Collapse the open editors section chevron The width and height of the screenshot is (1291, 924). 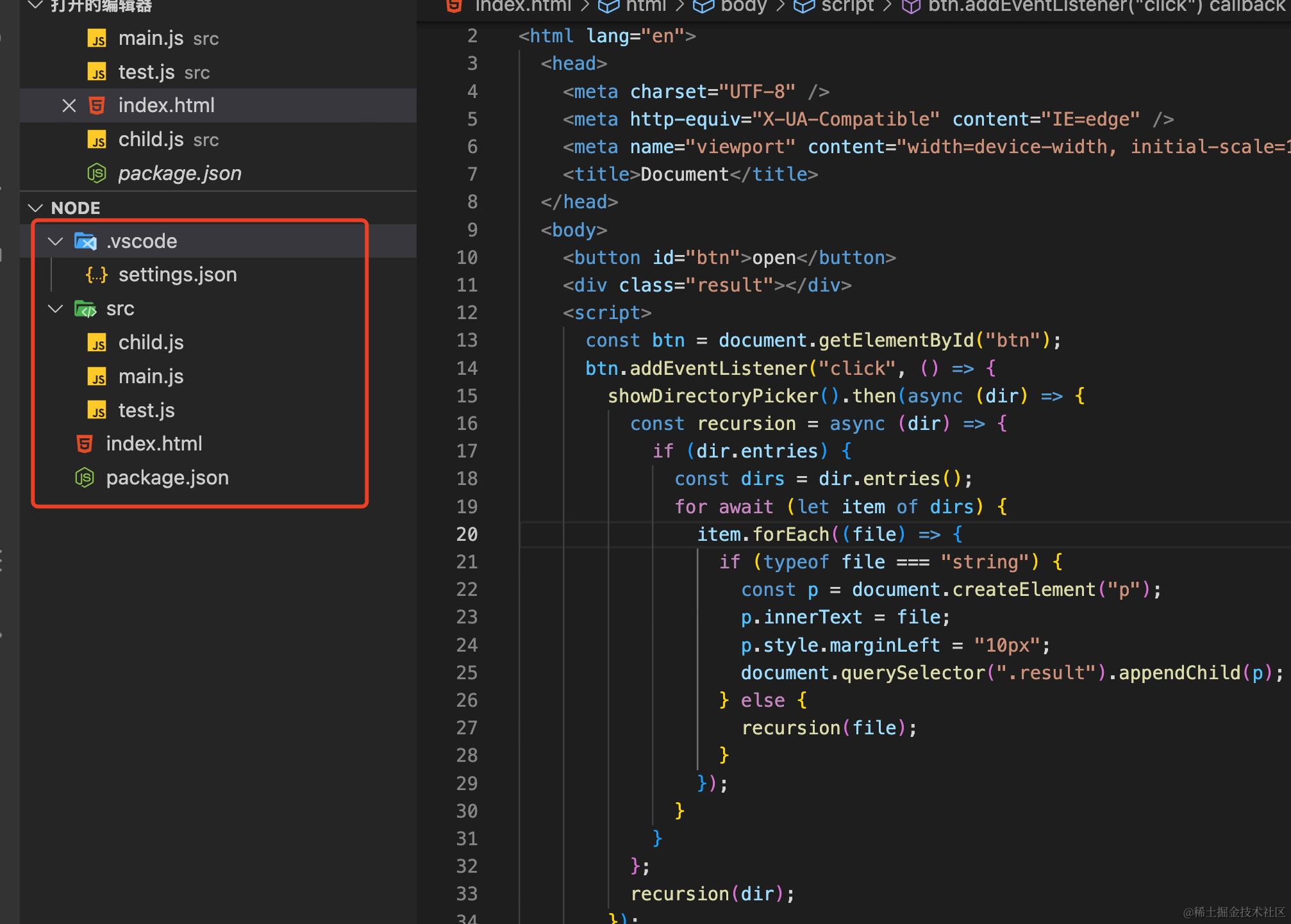tap(36, 6)
